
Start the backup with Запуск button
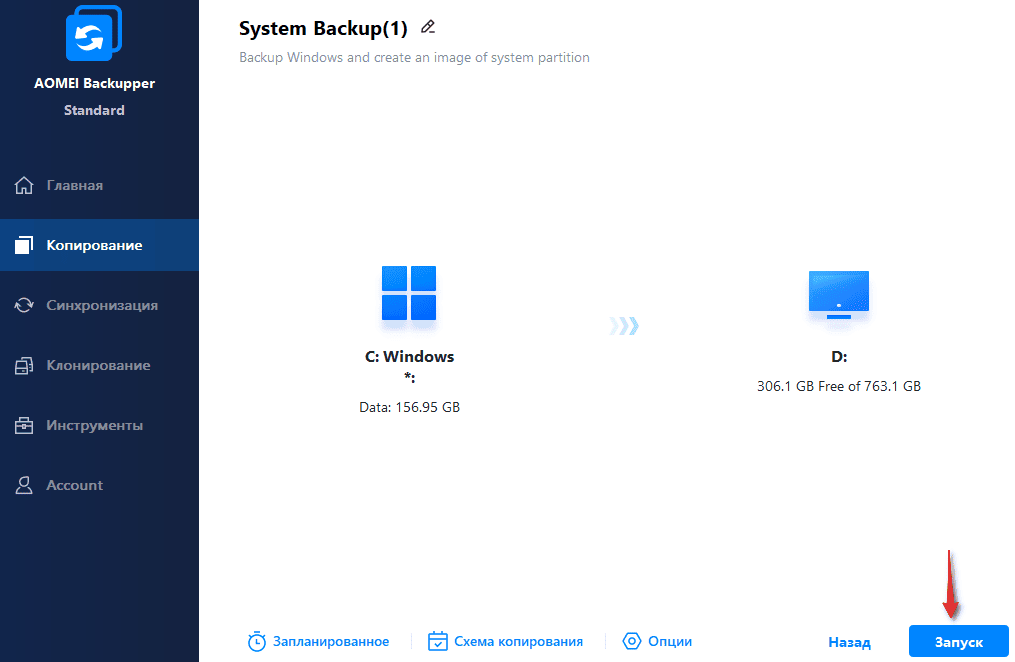pyautogui.click(x=959, y=641)
